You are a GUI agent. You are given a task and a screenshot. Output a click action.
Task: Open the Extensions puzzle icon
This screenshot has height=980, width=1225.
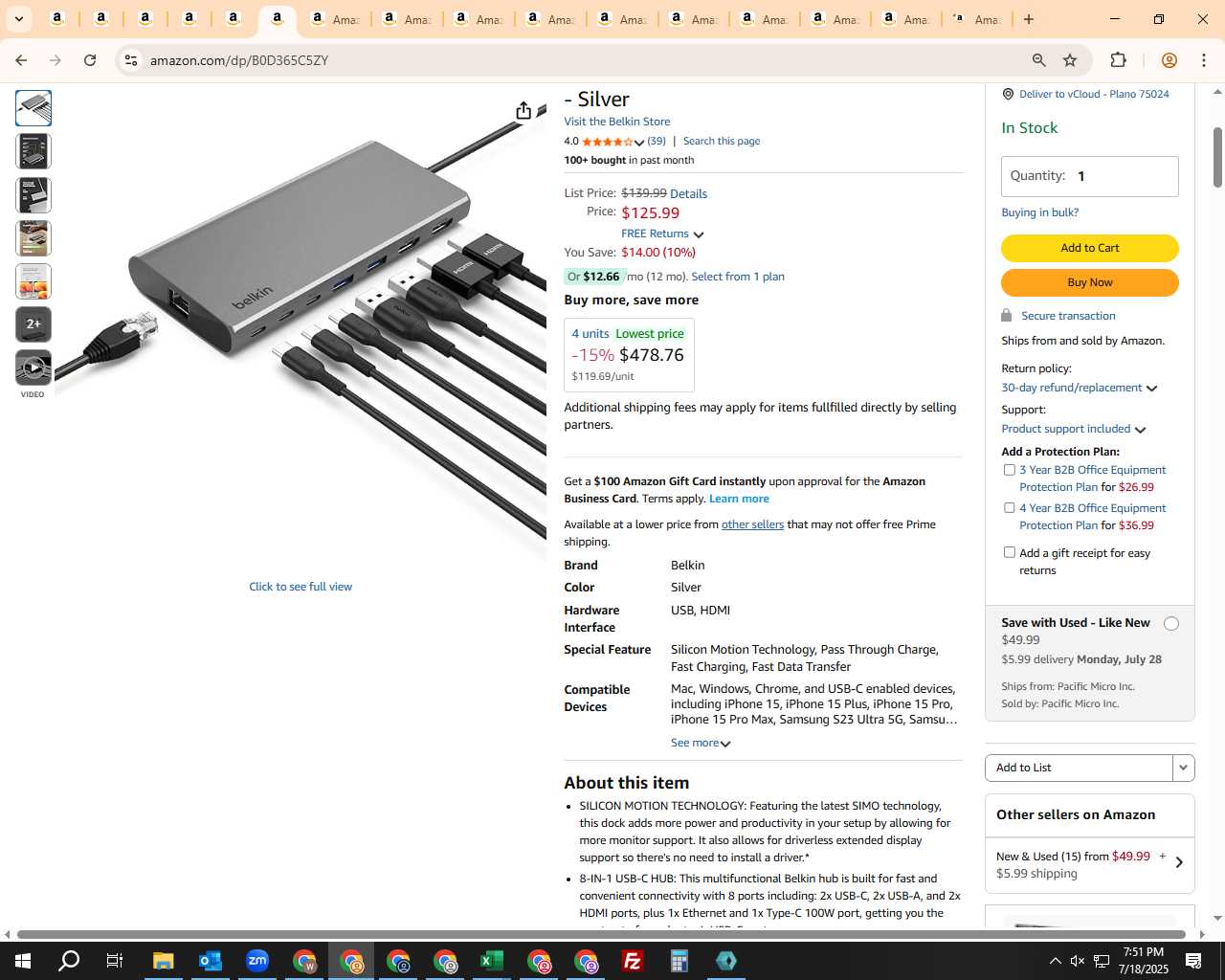coord(1118,60)
